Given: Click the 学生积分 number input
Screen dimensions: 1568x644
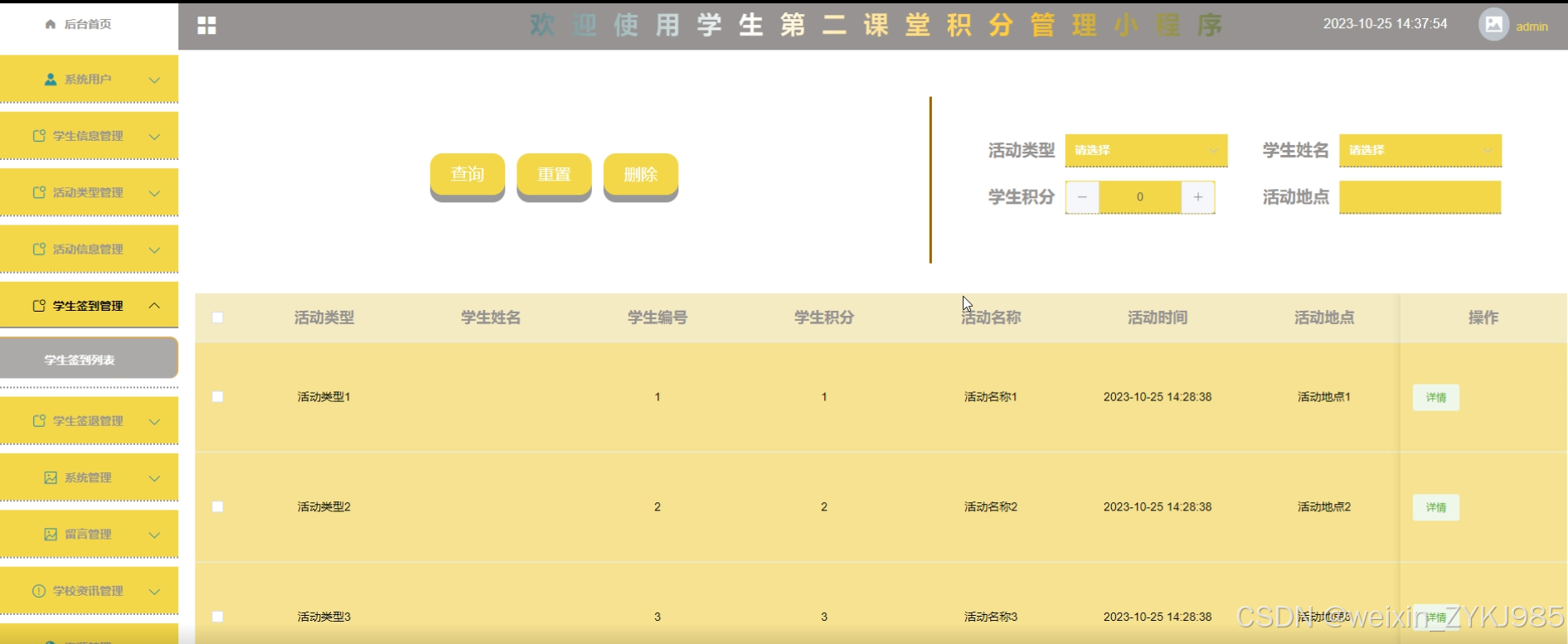Looking at the screenshot, I should [1140, 197].
